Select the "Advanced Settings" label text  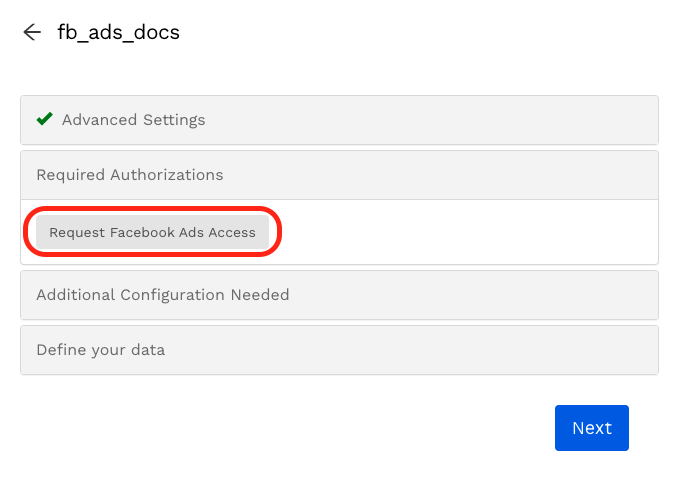(133, 120)
